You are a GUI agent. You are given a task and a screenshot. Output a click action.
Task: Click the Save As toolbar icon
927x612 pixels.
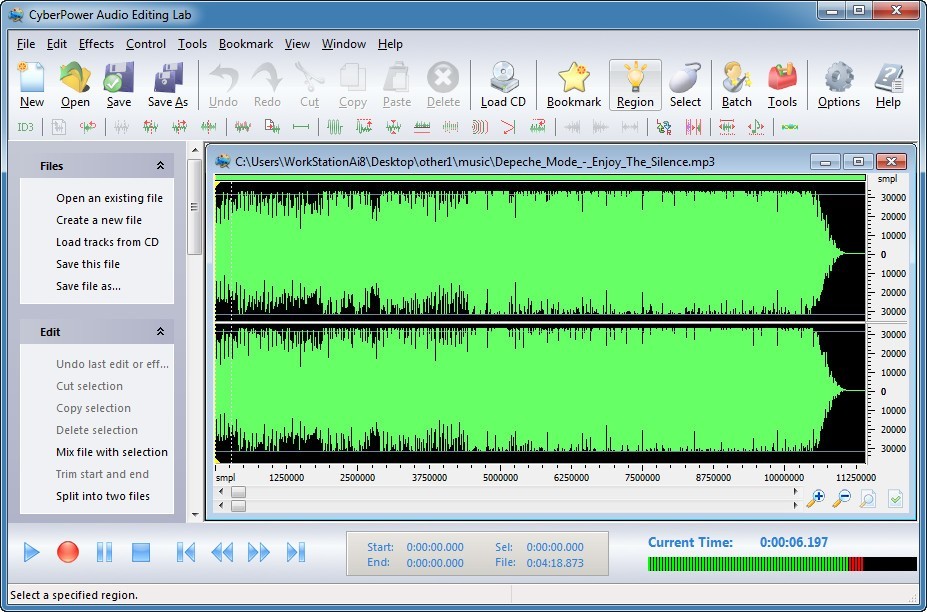(x=166, y=84)
